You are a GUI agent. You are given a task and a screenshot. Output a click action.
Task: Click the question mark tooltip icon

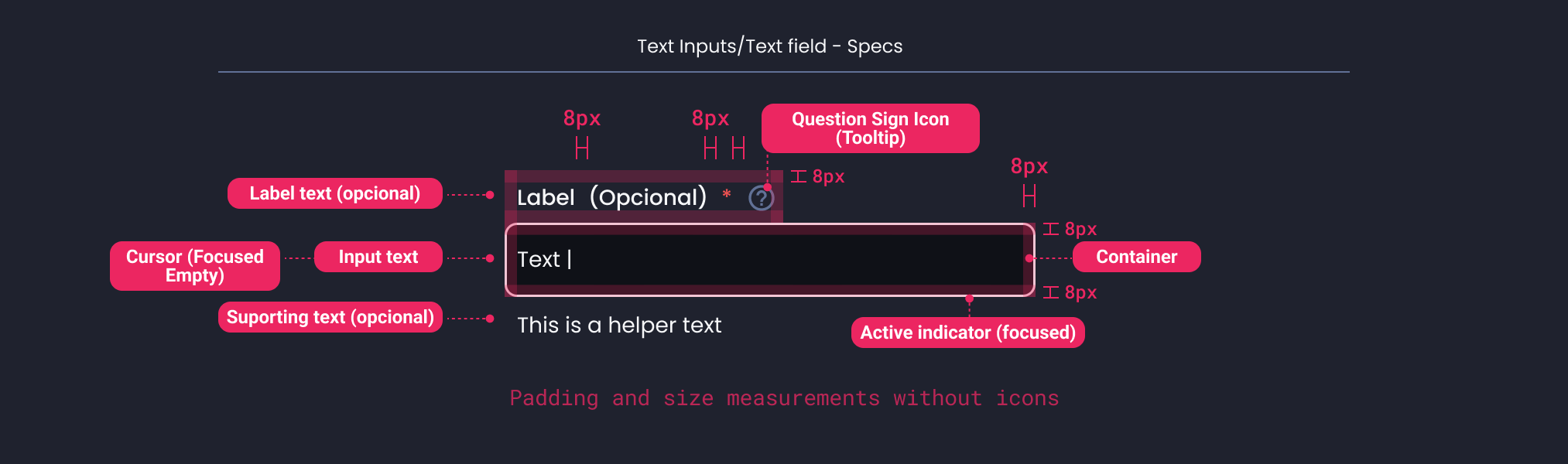point(762,198)
